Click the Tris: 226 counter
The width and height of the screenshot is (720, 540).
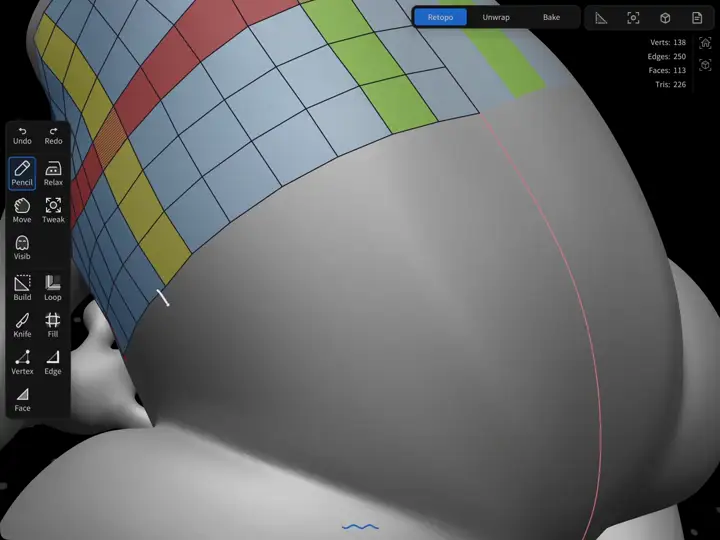(670, 84)
